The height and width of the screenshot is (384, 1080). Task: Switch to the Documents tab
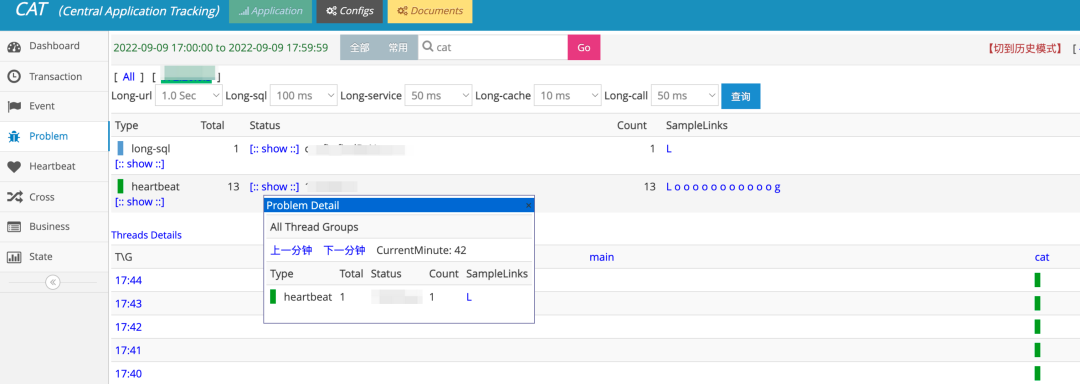(x=430, y=12)
